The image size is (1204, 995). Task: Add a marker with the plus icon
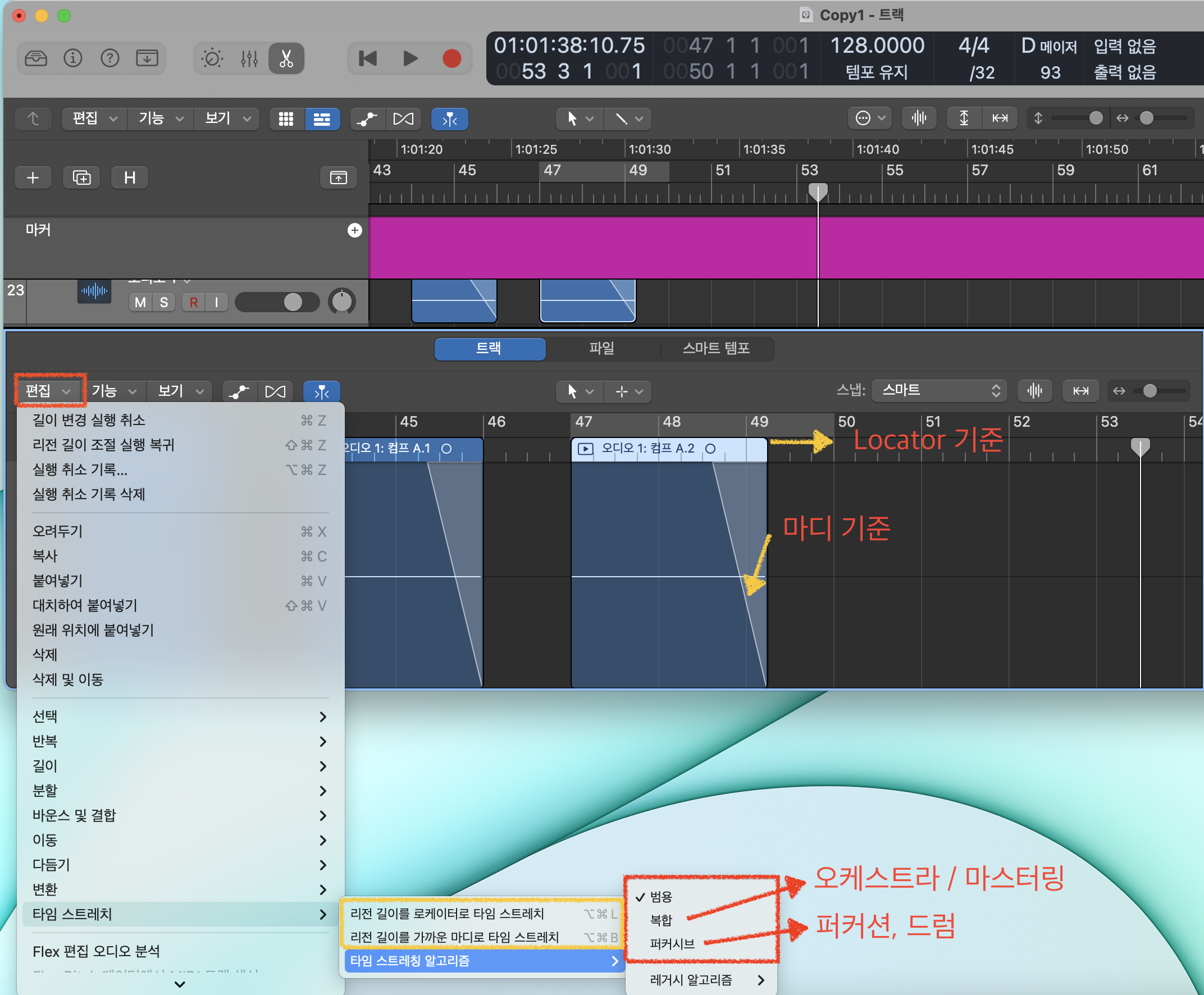355,230
